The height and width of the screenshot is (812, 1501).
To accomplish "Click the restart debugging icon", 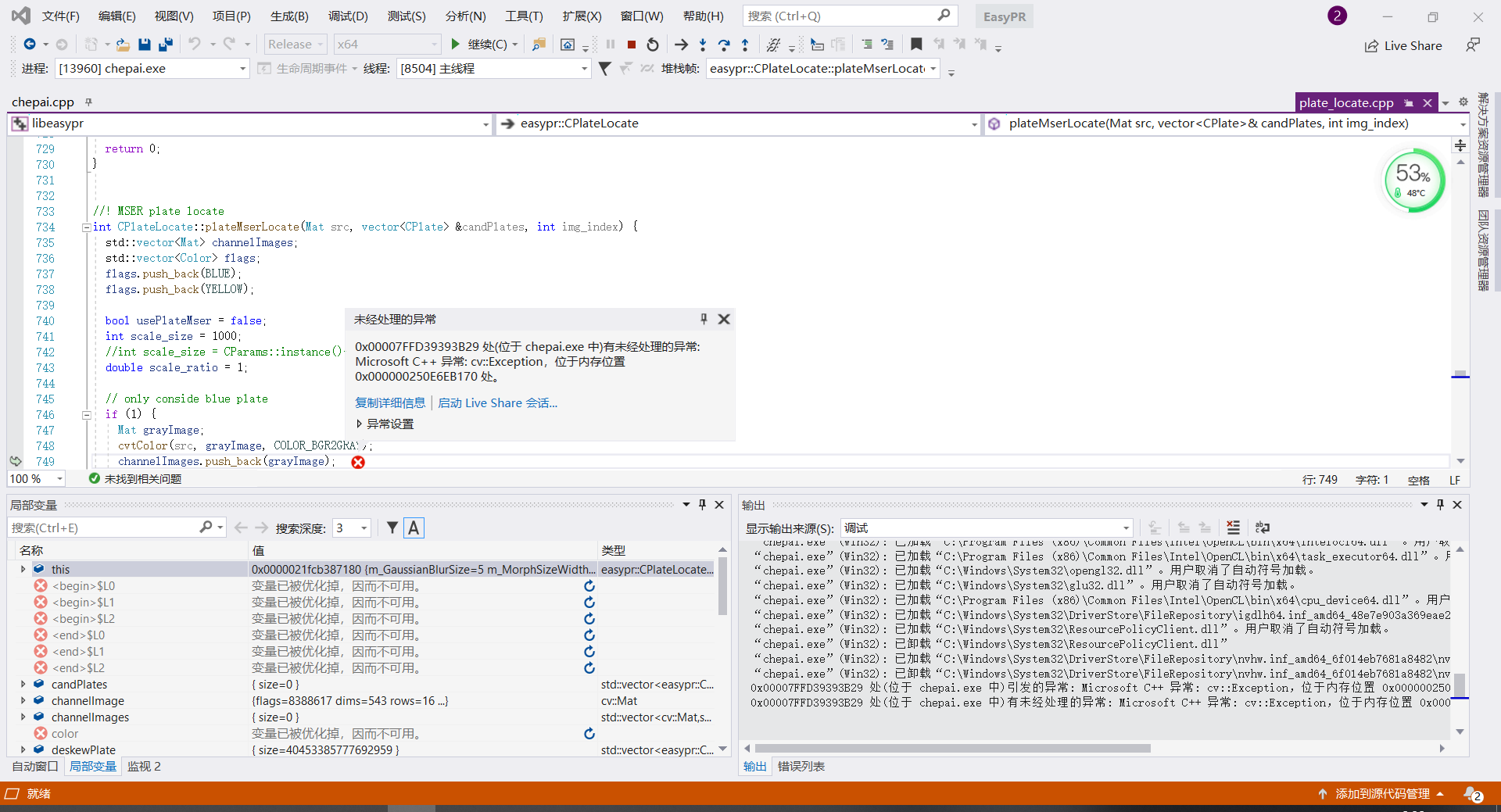I will point(653,45).
